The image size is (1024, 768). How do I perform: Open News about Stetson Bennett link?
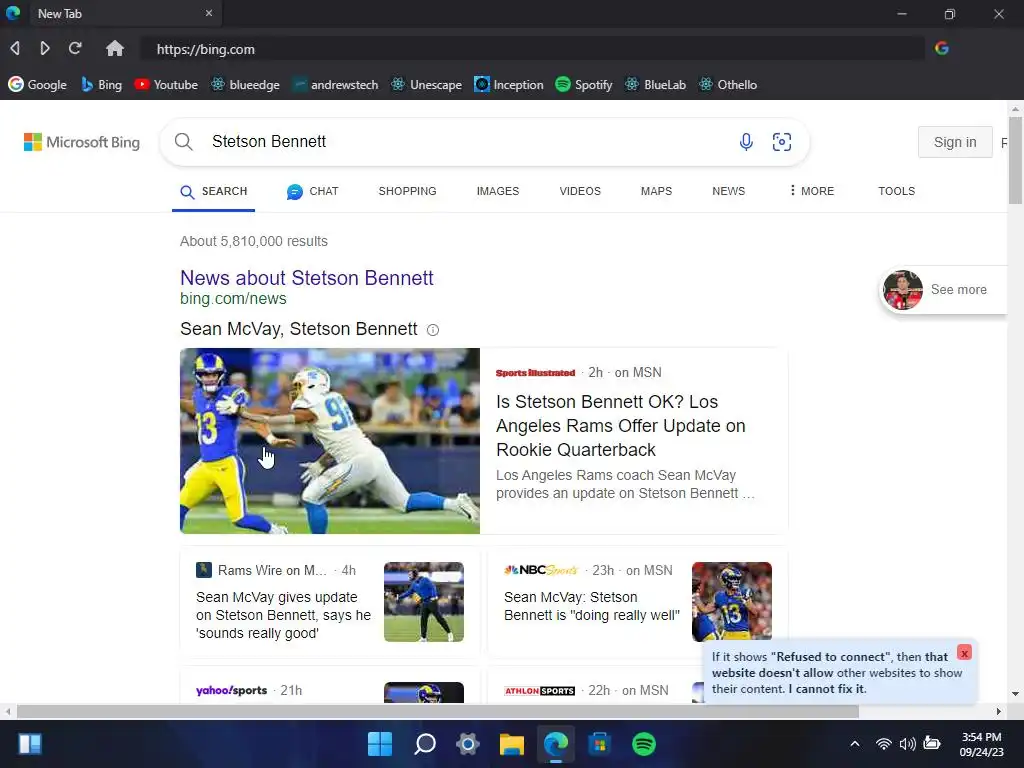(307, 278)
